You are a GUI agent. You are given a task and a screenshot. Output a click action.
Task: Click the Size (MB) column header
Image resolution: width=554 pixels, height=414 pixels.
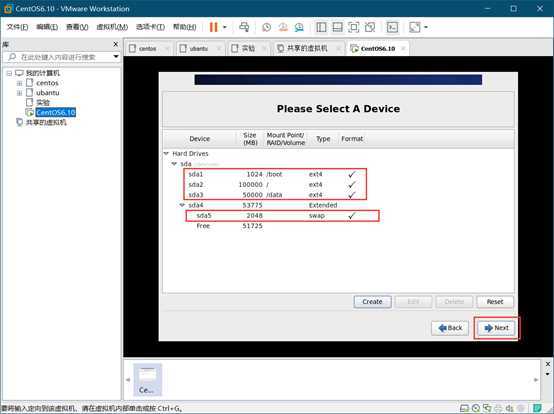(250, 139)
